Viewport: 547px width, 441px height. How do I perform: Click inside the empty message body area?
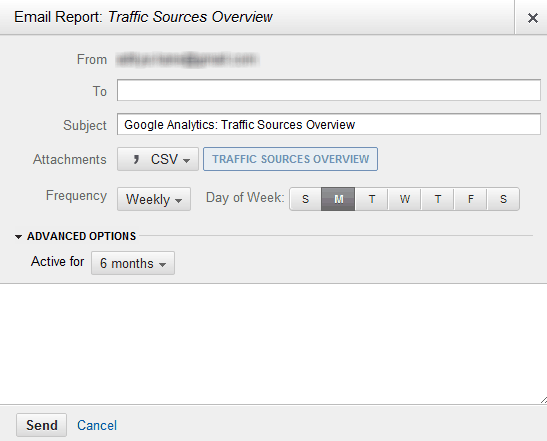pos(274,344)
